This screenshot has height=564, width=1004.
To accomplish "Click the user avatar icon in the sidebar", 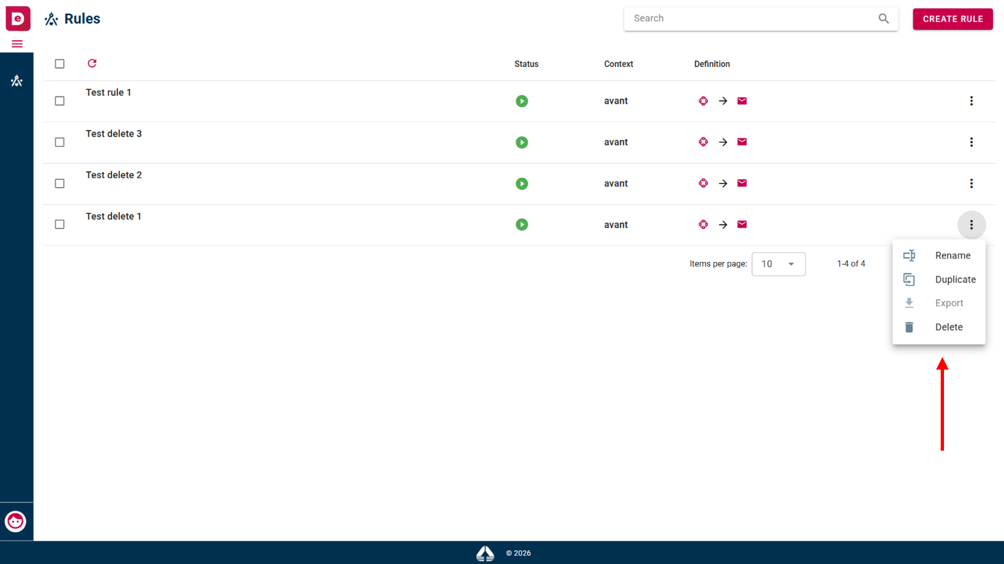I will (15, 521).
